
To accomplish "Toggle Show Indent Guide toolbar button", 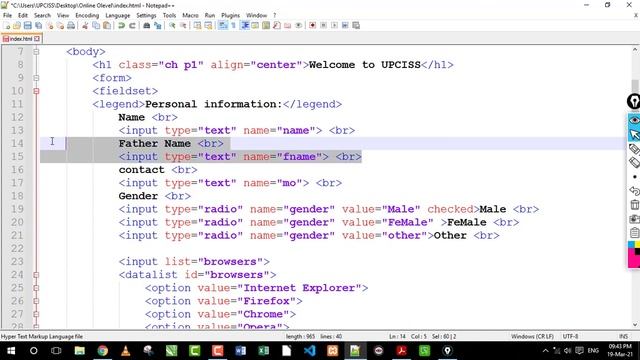I will coord(244,25).
